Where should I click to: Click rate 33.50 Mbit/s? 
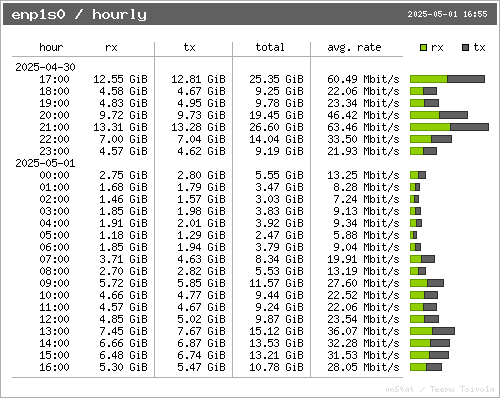363,139
